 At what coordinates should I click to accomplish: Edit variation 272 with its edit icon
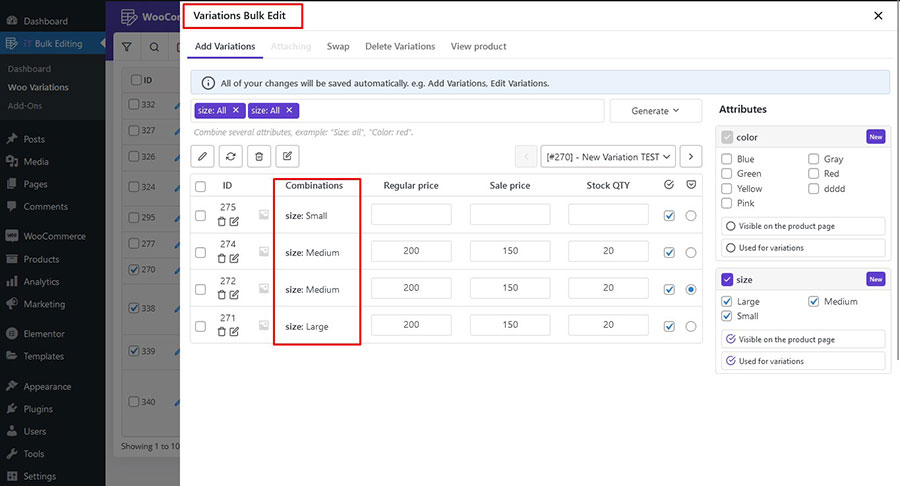click(x=234, y=295)
